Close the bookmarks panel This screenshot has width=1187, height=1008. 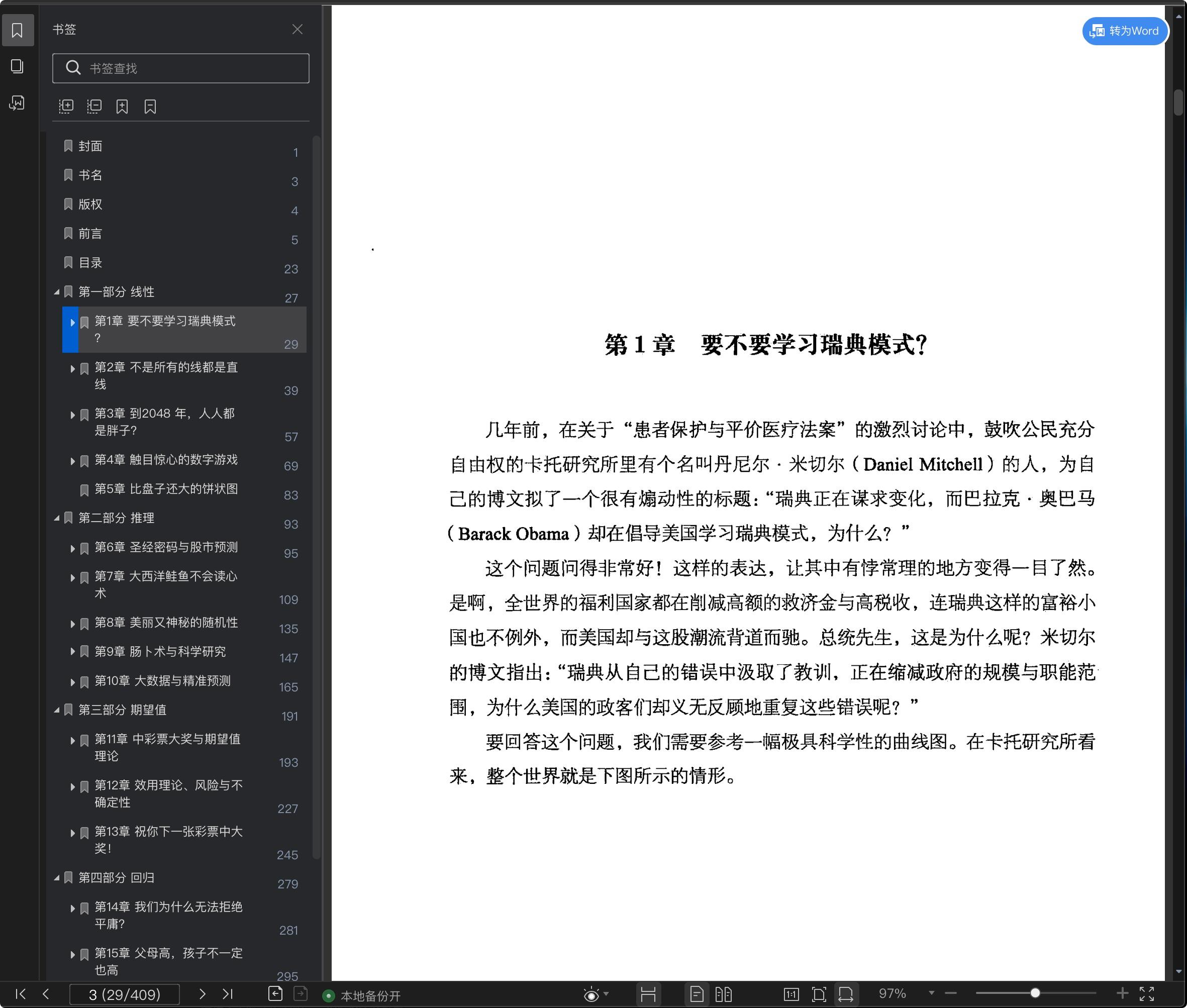297,29
